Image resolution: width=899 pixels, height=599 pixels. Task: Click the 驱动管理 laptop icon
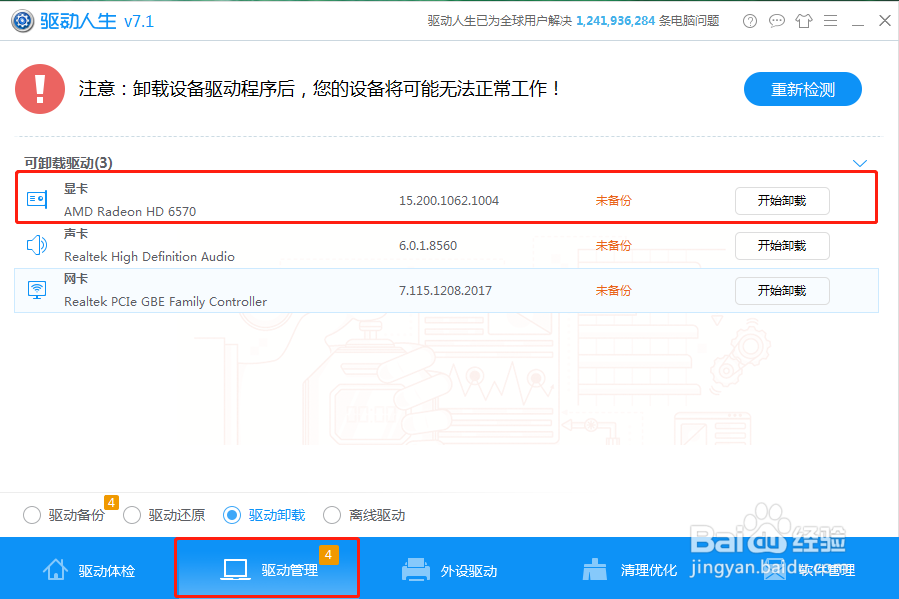click(235, 570)
